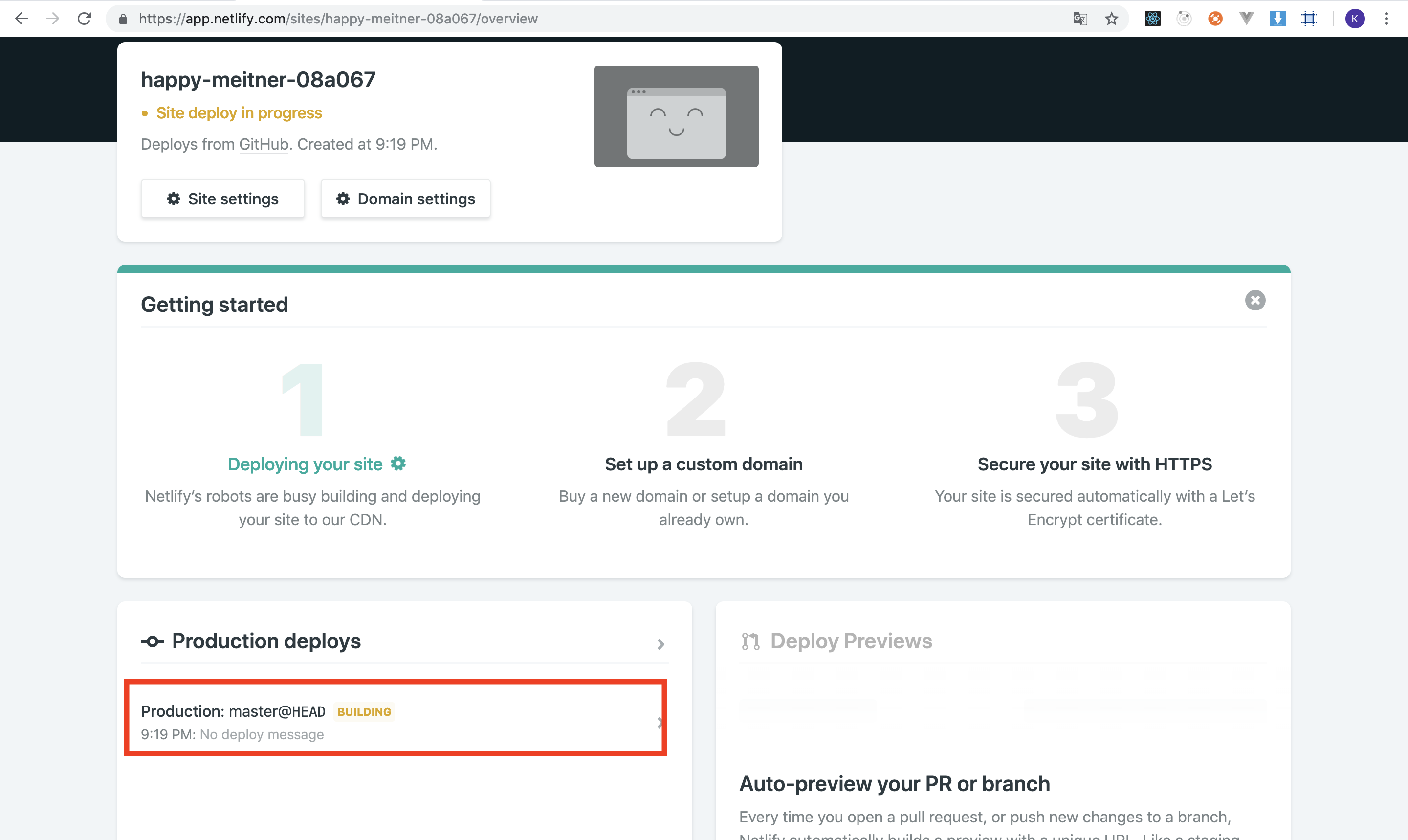Open the Google Translate icon in address bar

[x=1080, y=19]
